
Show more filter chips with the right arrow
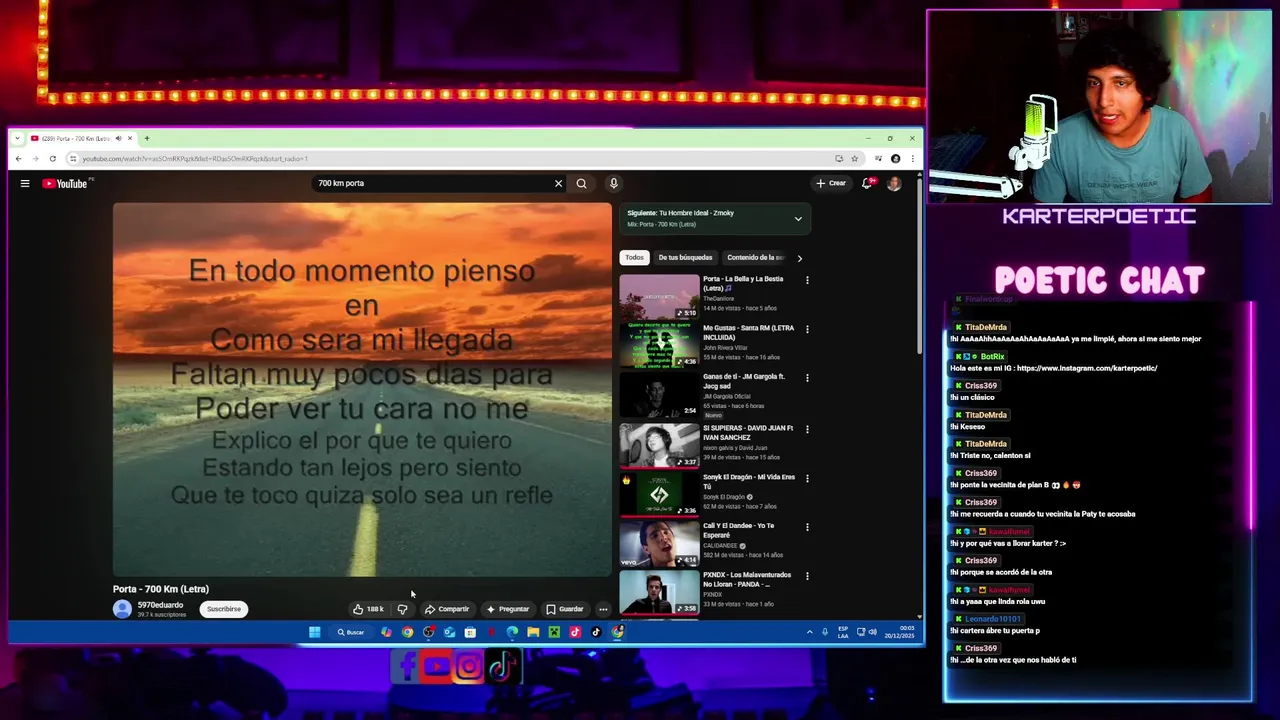point(799,258)
